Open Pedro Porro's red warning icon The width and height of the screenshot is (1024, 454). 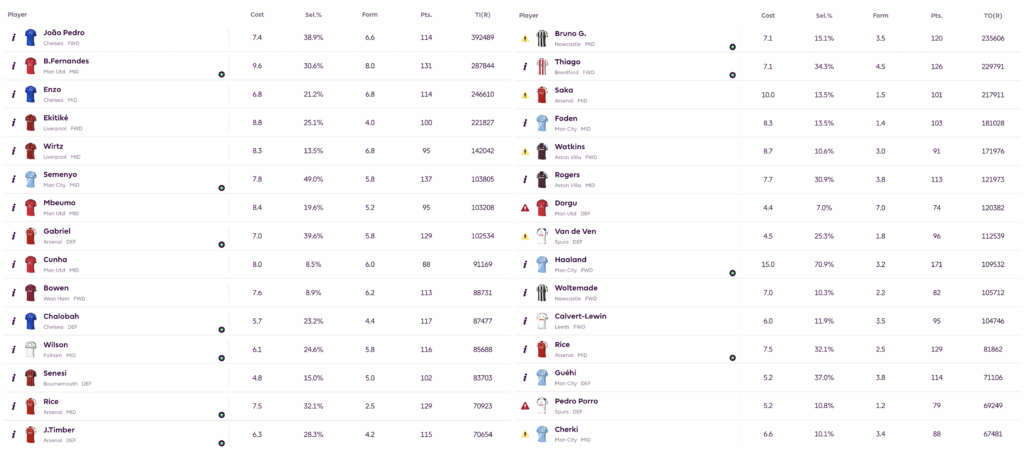525,406
